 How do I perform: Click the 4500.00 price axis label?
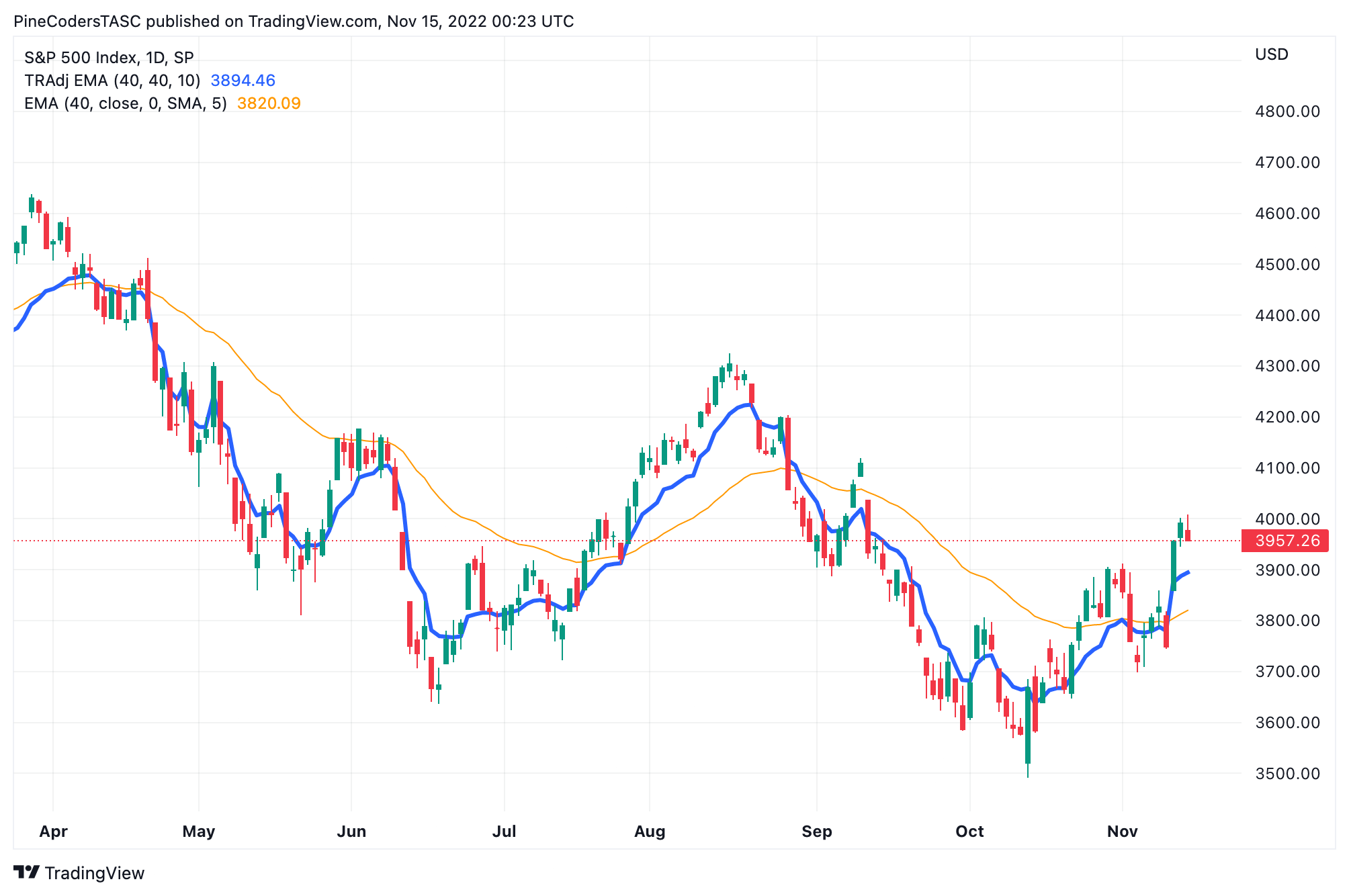click(x=1287, y=265)
